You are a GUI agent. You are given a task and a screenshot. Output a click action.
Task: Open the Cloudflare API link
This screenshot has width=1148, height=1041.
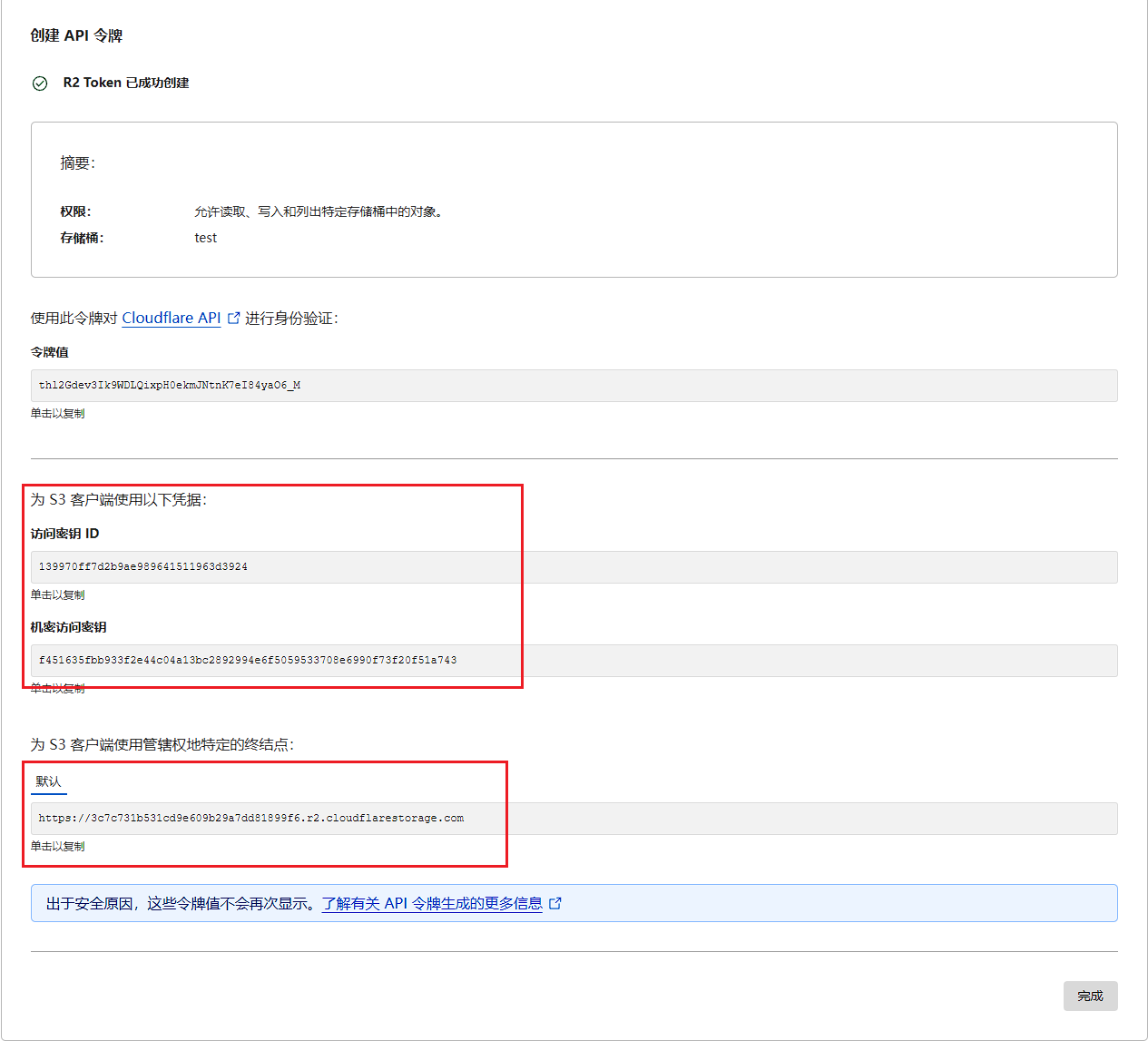(x=172, y=318)
